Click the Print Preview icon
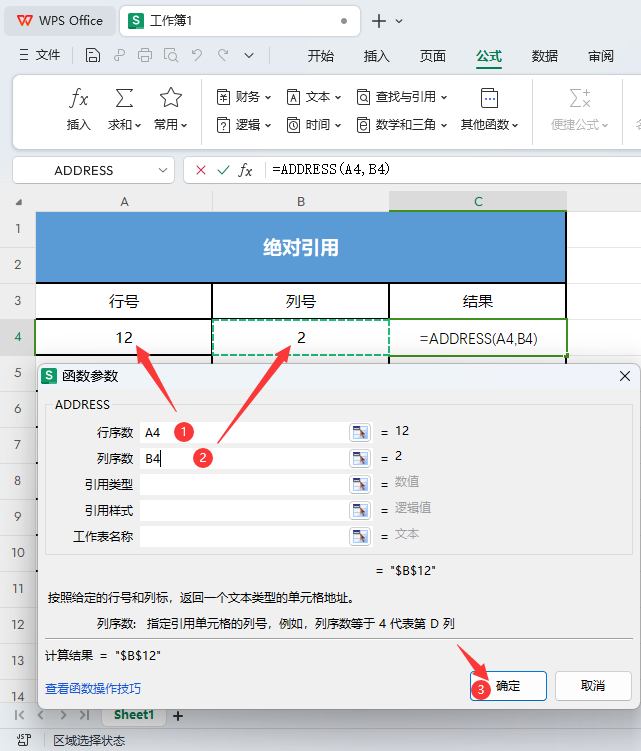The width and height of the screenshot is (641, 751). coord(171,56)
